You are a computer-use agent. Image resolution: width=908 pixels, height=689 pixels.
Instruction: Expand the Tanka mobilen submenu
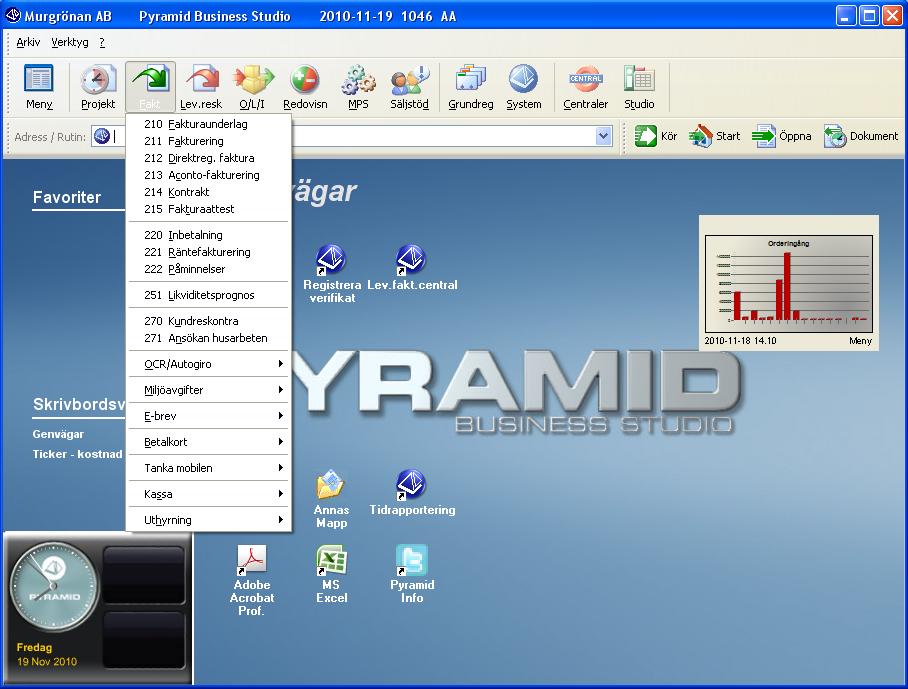(x=208, y=468)
